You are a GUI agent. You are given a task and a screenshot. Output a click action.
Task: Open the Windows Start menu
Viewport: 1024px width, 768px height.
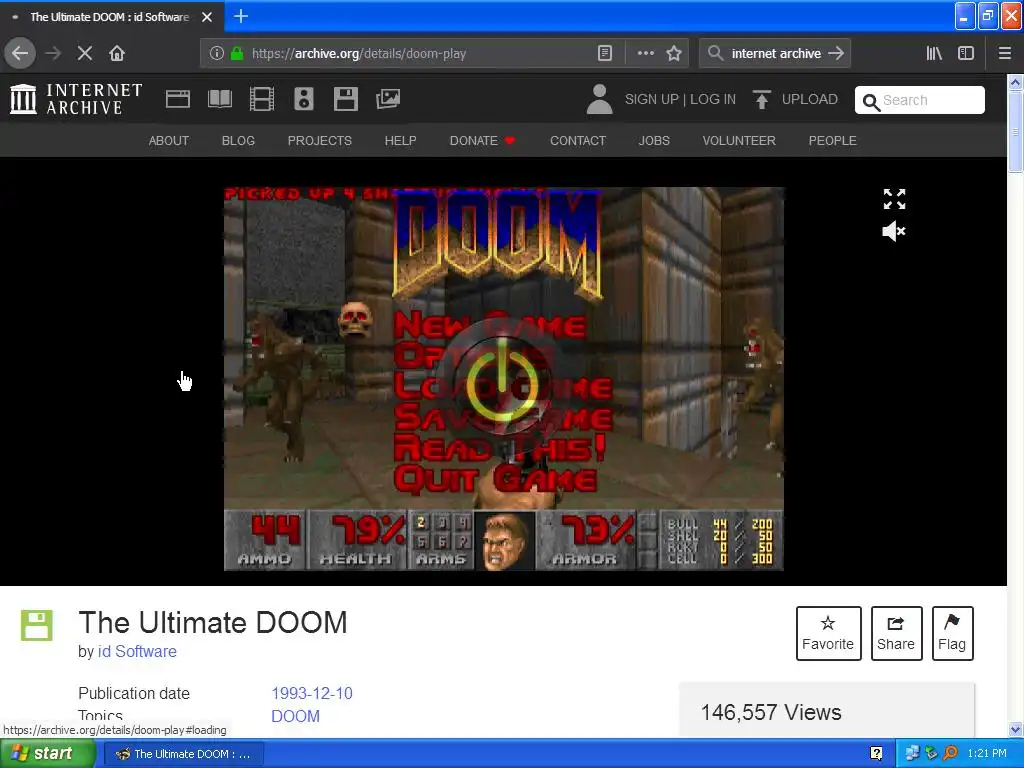(47, 754)
